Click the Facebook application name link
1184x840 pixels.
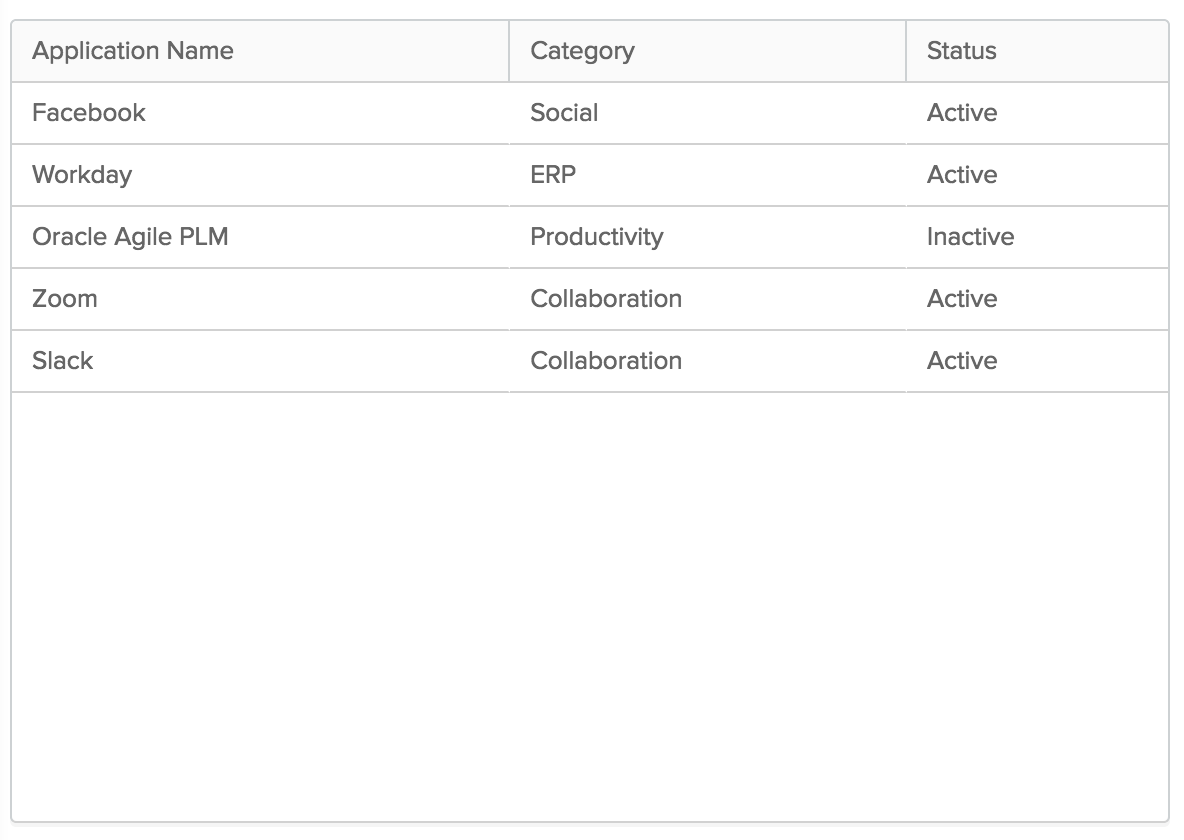(x=89, y=113)
